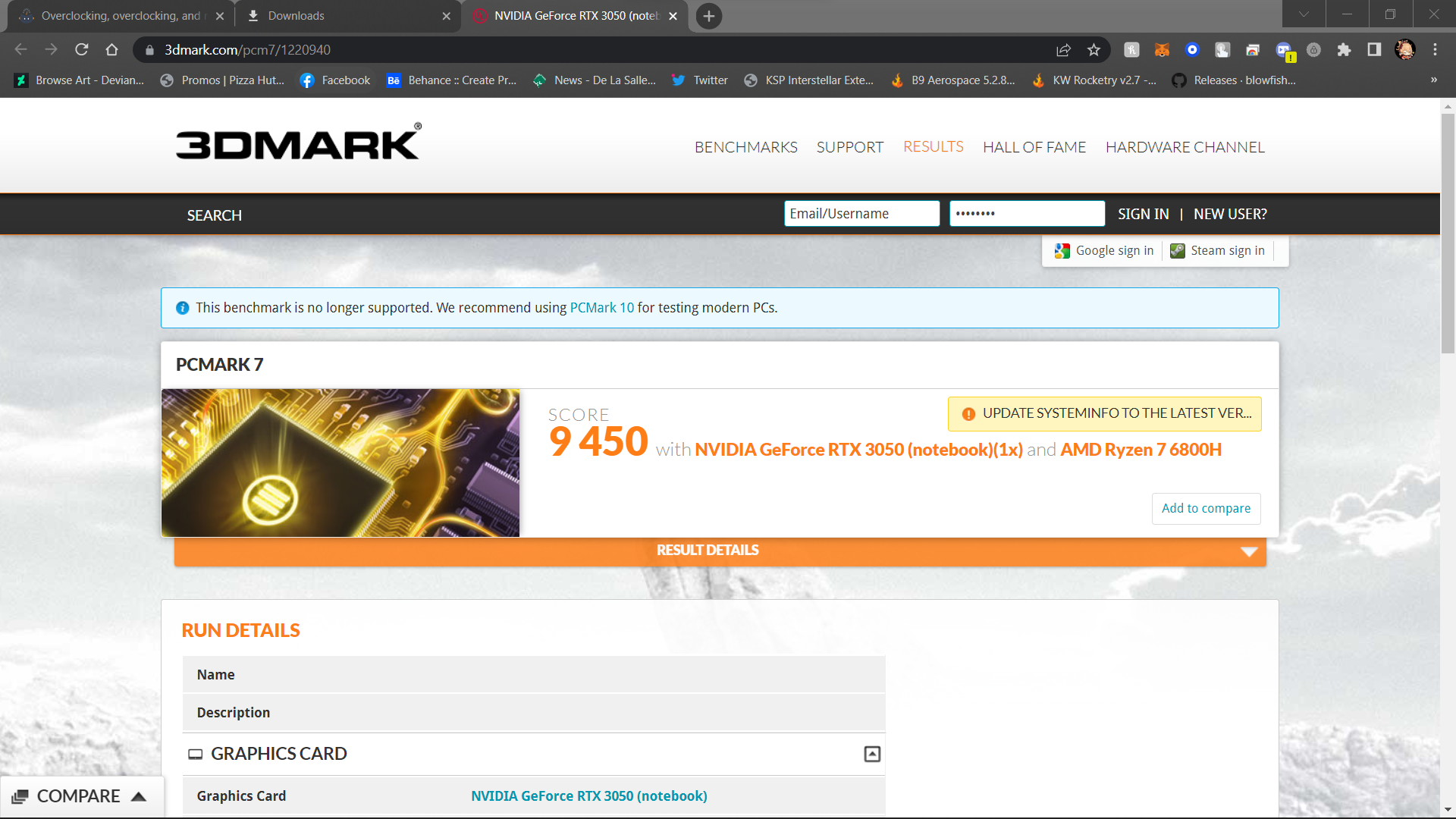Switch to Downloads tab

pos(347,16)
